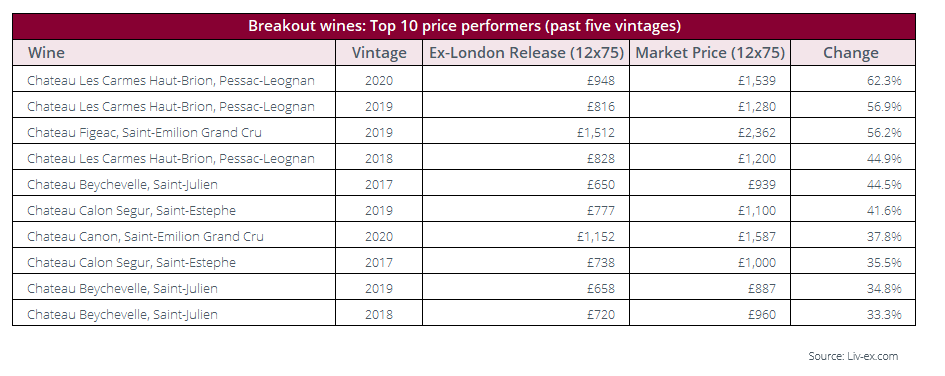Click the £960 market price cell

point(762,315)
